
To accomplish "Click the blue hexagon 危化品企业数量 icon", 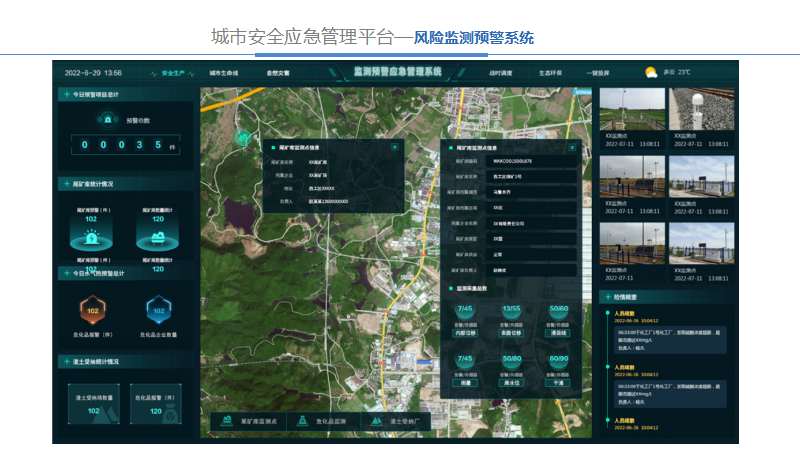I will coord(158,310).
